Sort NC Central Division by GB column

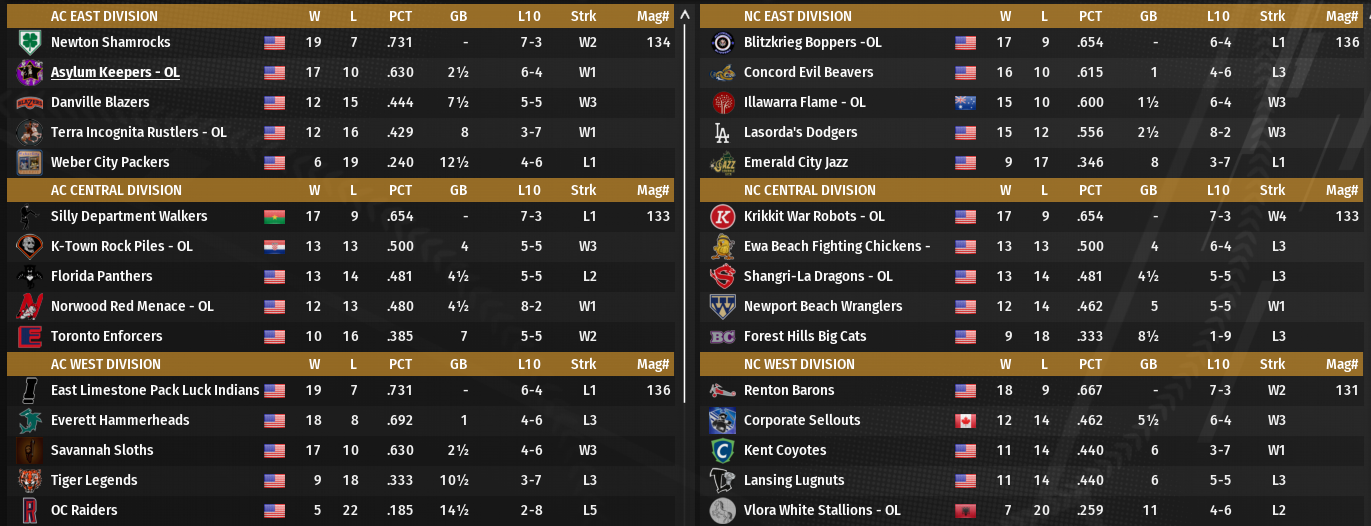[x=1148, y=190]
